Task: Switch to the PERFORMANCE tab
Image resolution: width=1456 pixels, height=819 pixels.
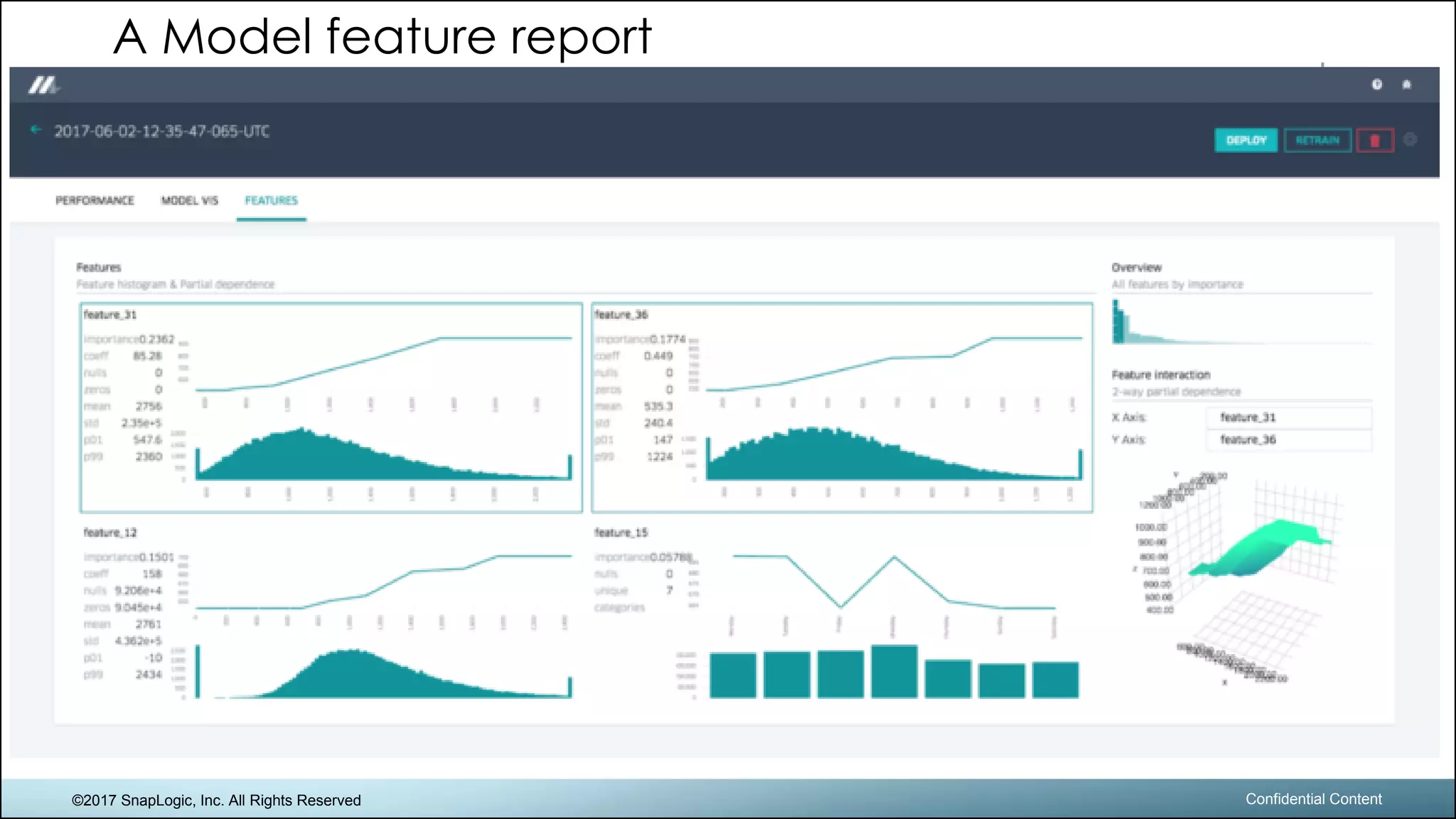Action: point(95,200)
